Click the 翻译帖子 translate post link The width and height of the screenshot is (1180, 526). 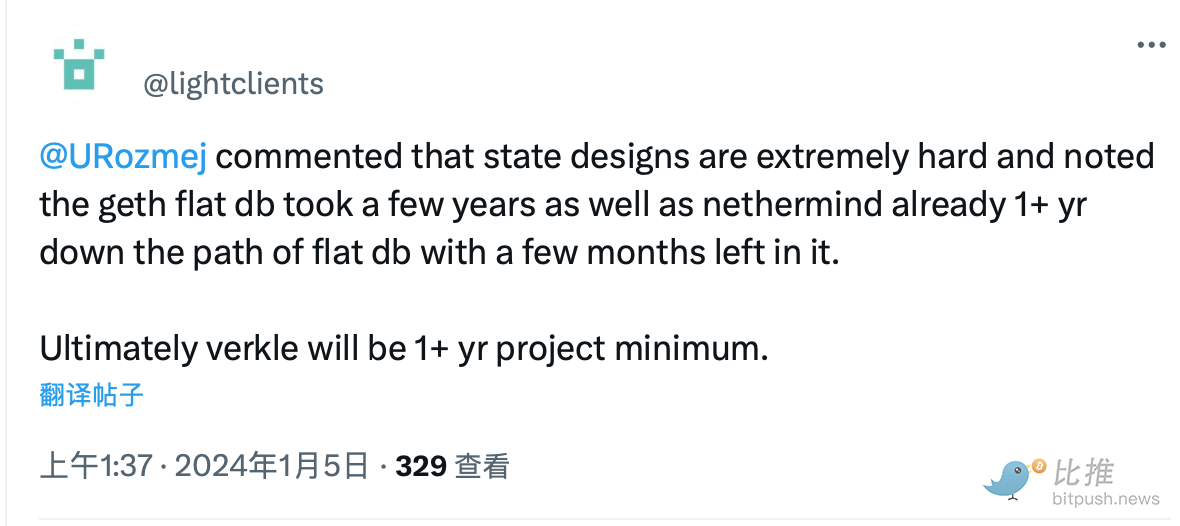(92, 394)
